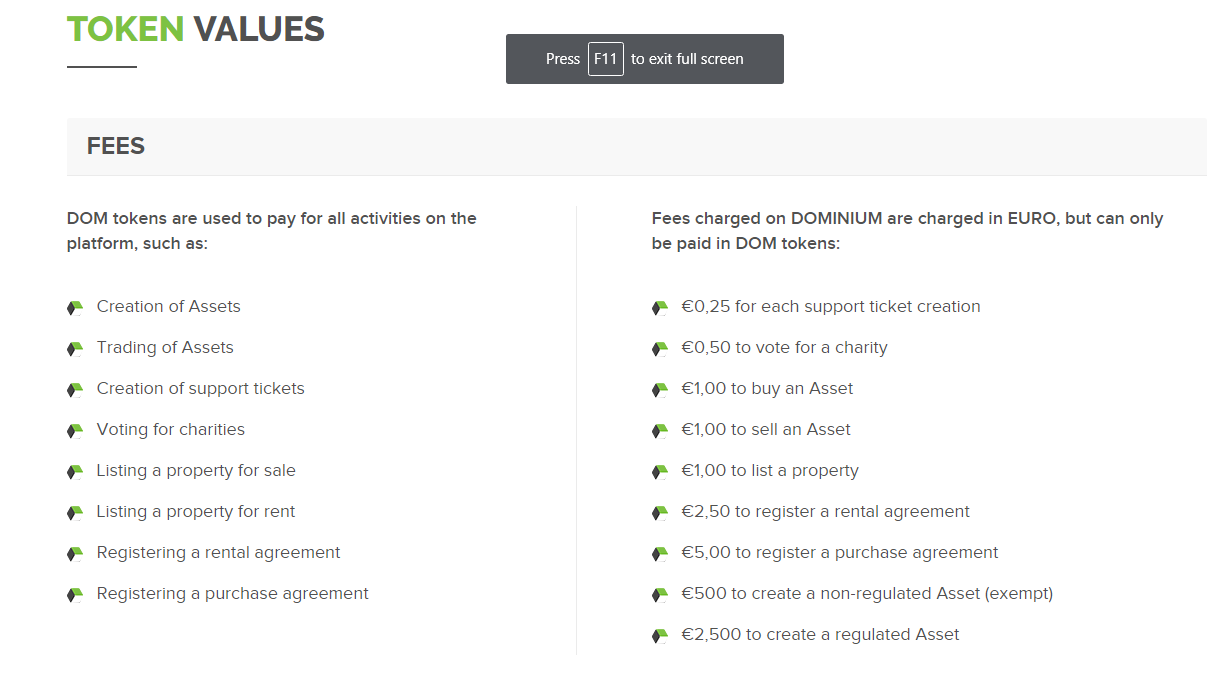Screen dimensions: 1226x677
Task: Select the '€1,00 to sell an Asset' line
Action: pyautogui.click(x=766, y=430)
